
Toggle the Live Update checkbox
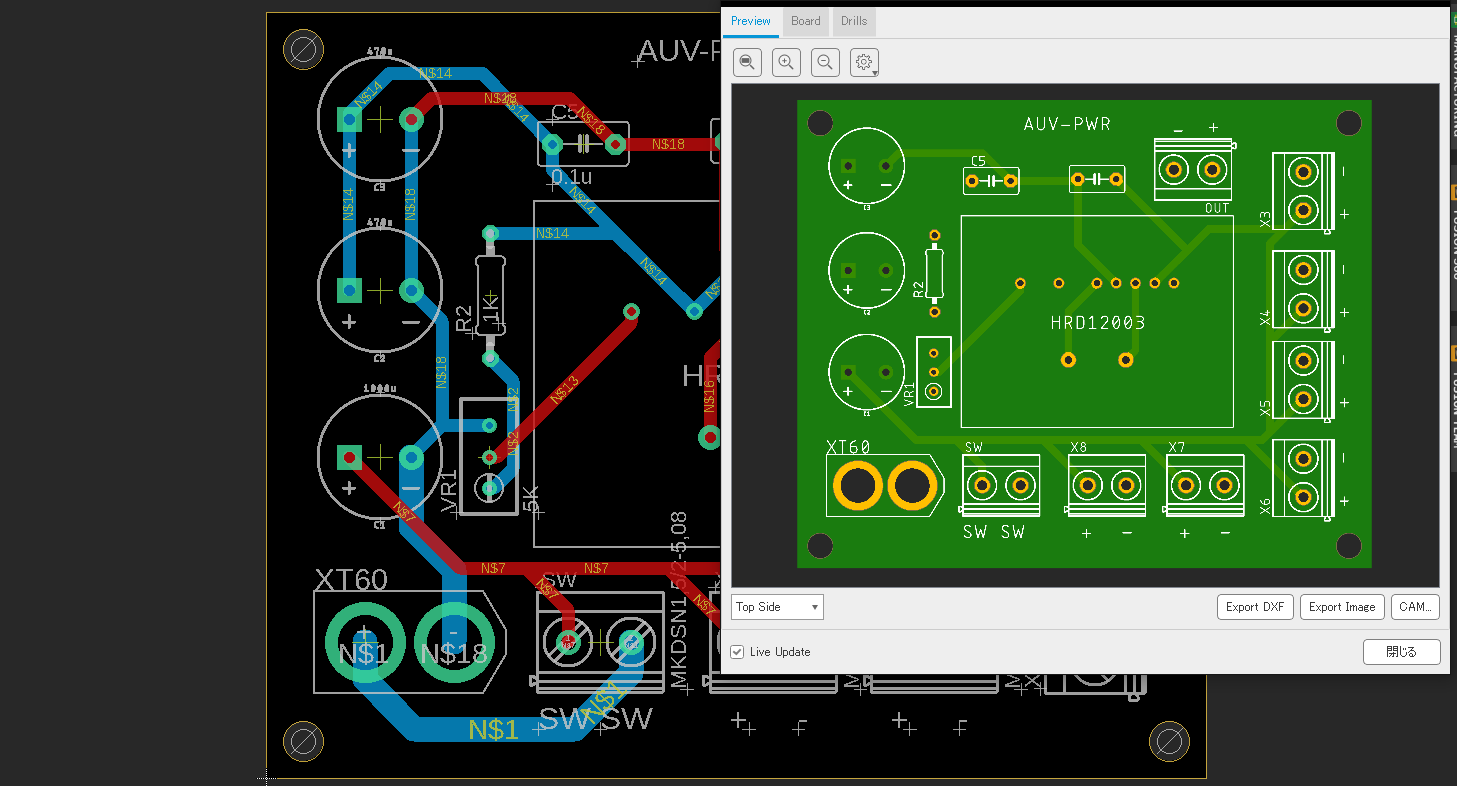point(737,652)
